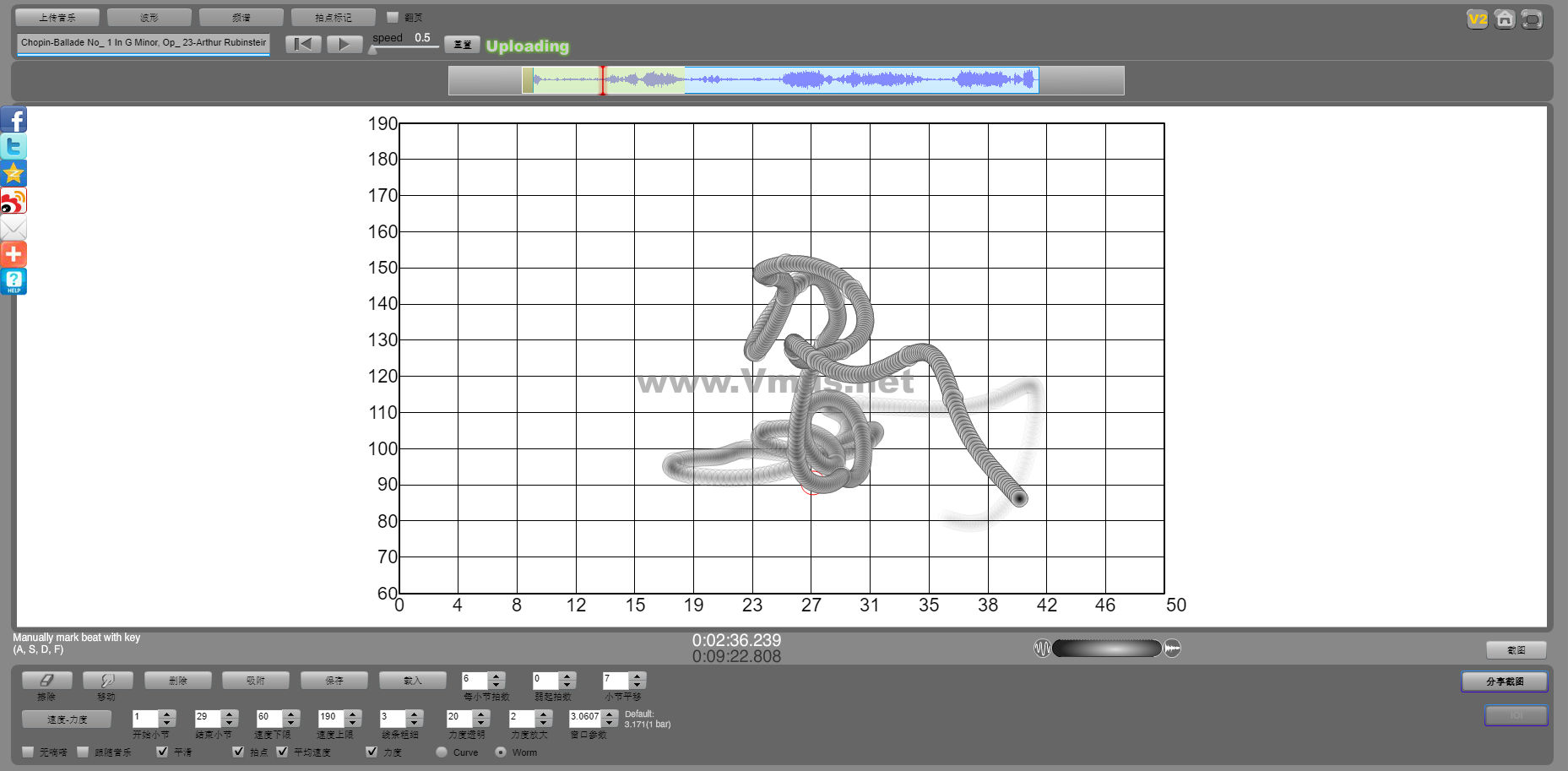The image size is (1568, 771).
Task: Share on Twitter via sidebar icon
Action: point(14,147)
